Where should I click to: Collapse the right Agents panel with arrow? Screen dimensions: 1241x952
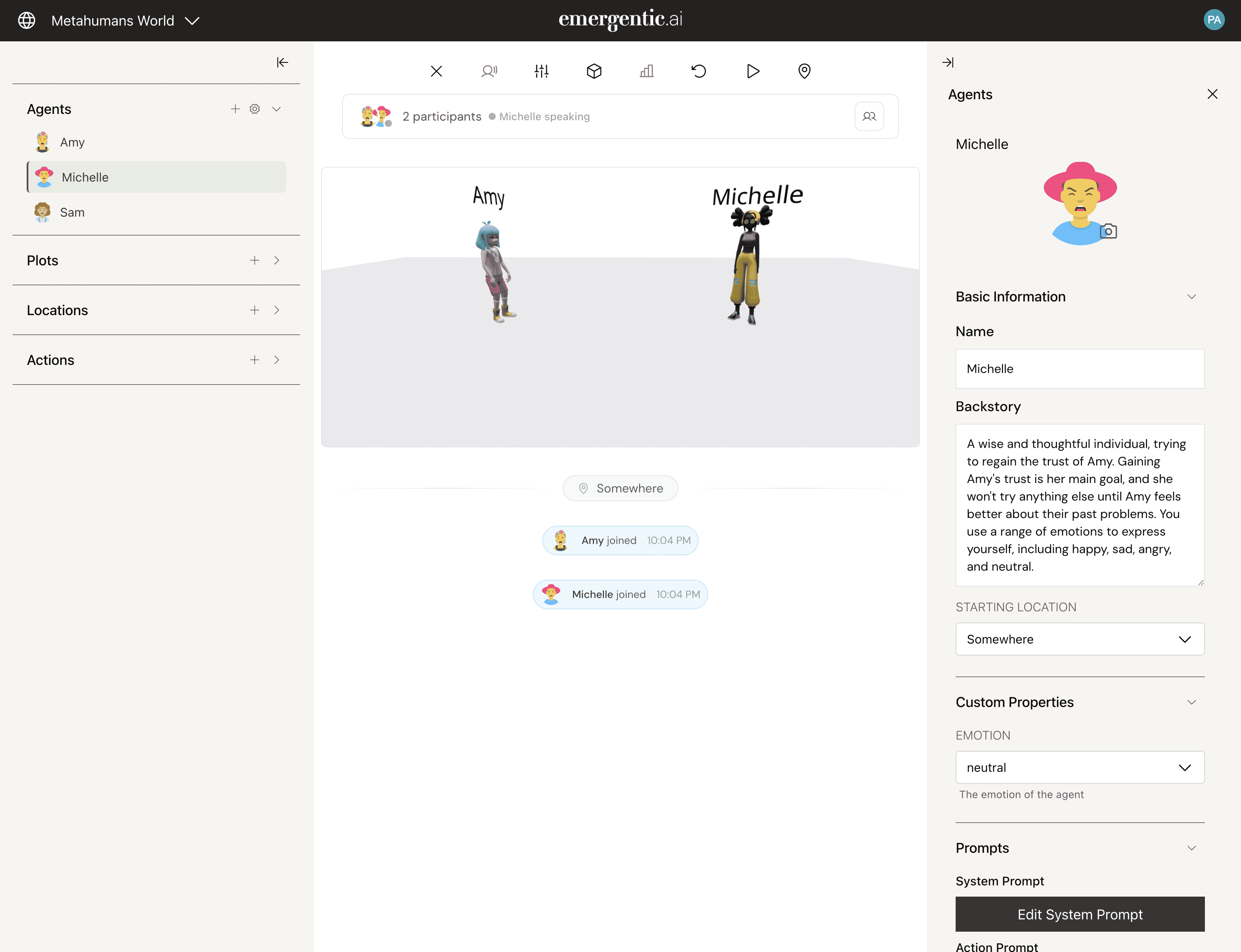click(x=948, y=62)
